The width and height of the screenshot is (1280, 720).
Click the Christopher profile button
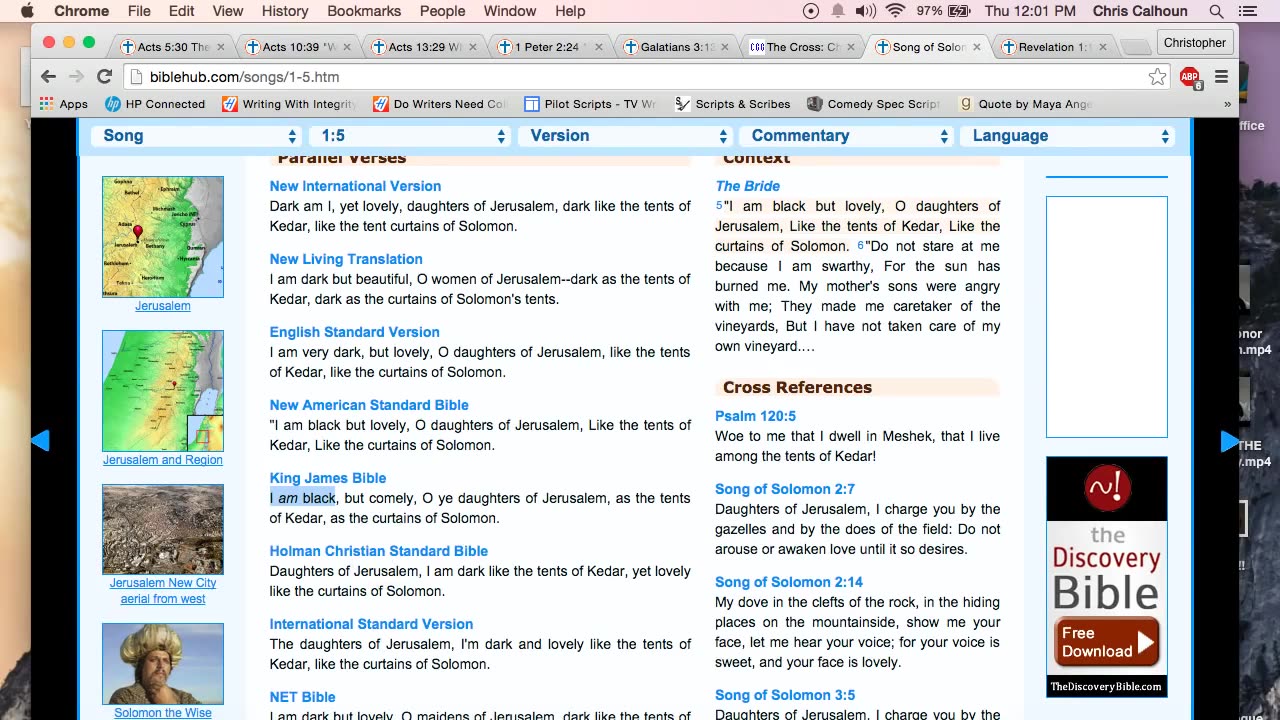pyautogui.click(x=1194, y=43)
